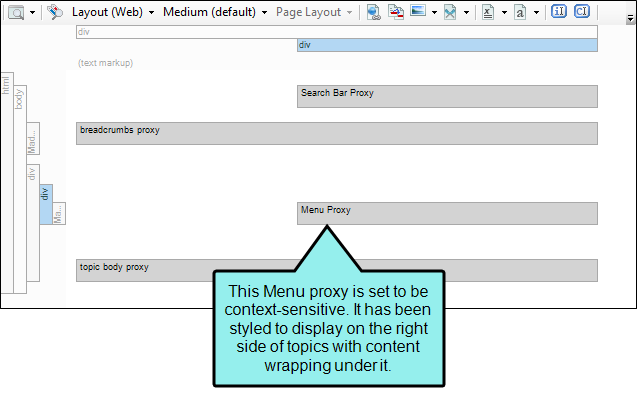Toggle the 'iI' toolbar button

point(559,11)
